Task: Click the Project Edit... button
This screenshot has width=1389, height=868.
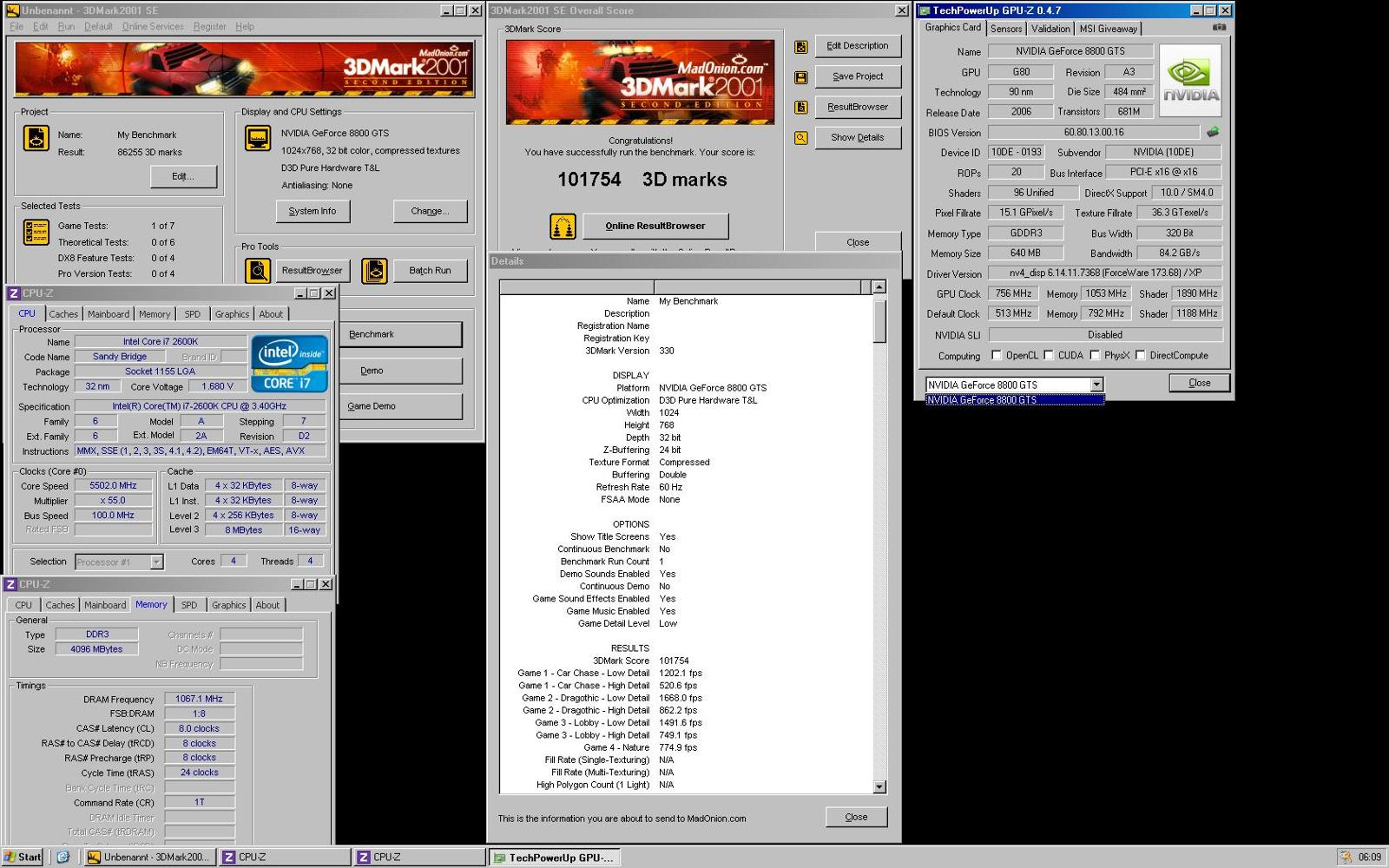Action: 183,176
